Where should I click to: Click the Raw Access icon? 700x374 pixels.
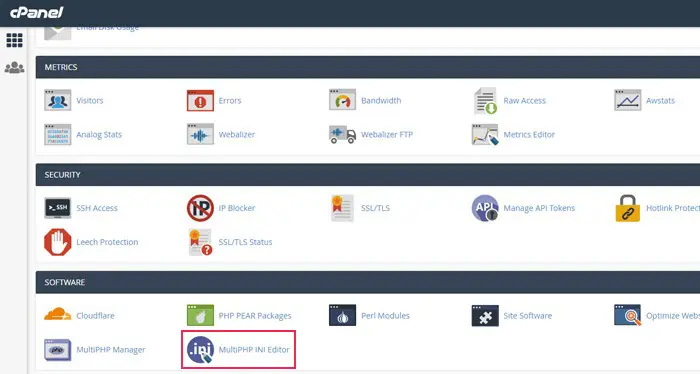(x=485, y=101)
